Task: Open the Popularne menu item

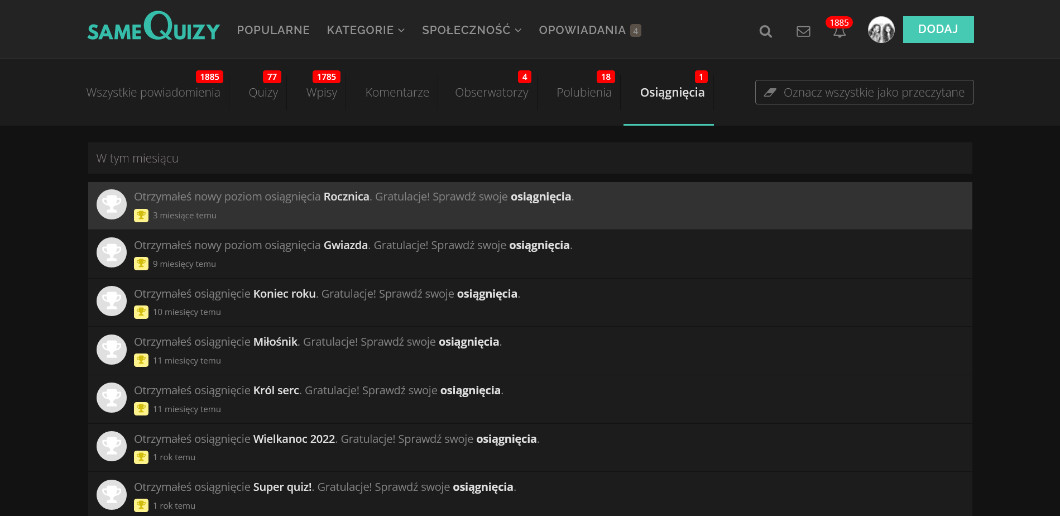Action: click(x=273, y=30)
